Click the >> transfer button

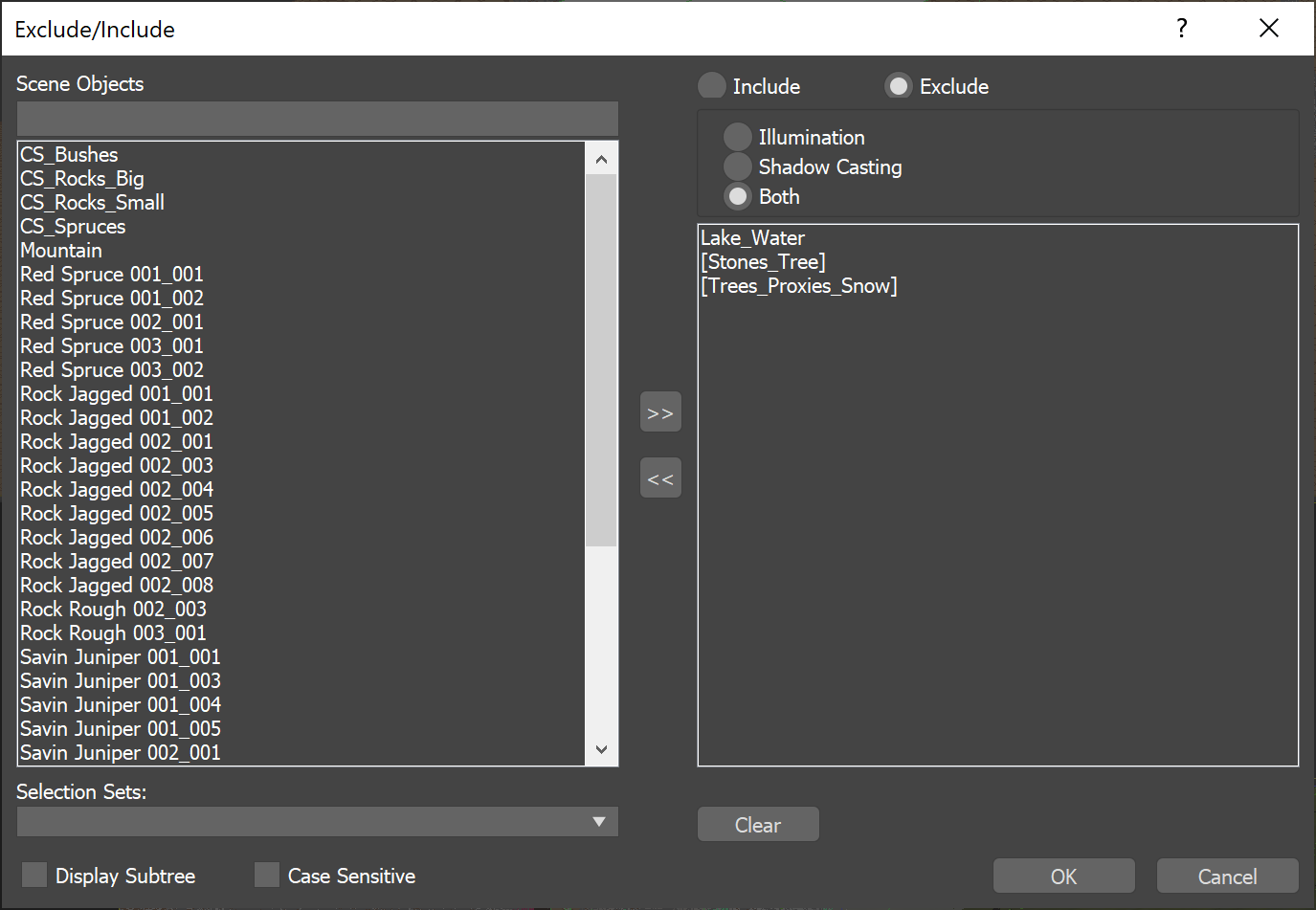coord(660,411)
